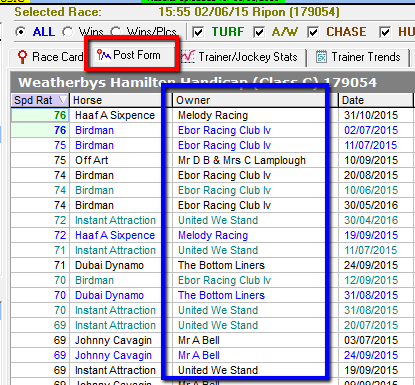The height and width of the screenshot is (385, 415).
Task: Click horse name Off Art
Action: 91,160
